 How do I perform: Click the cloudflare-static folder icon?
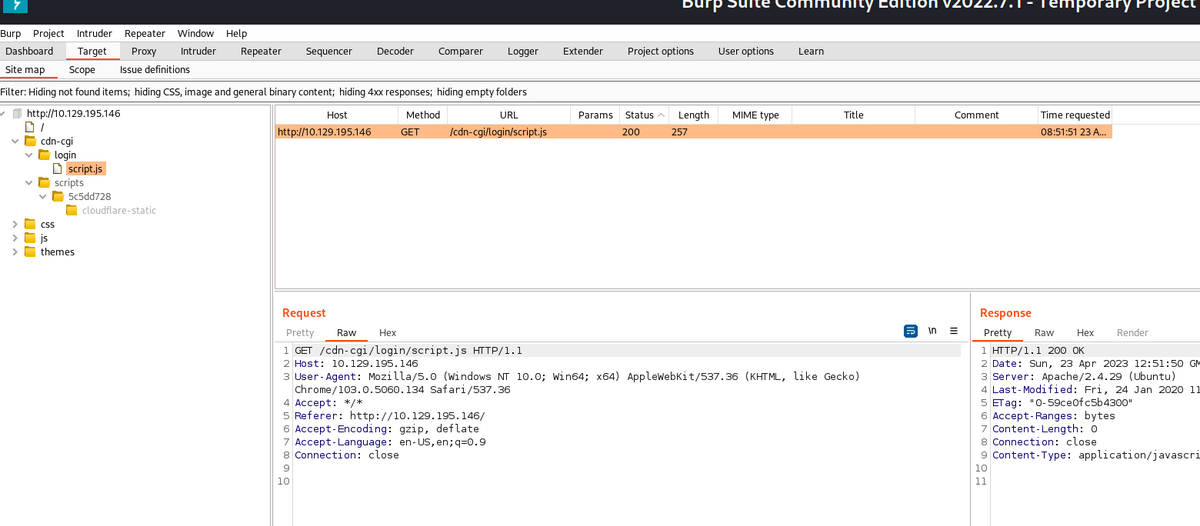(72, 210)
